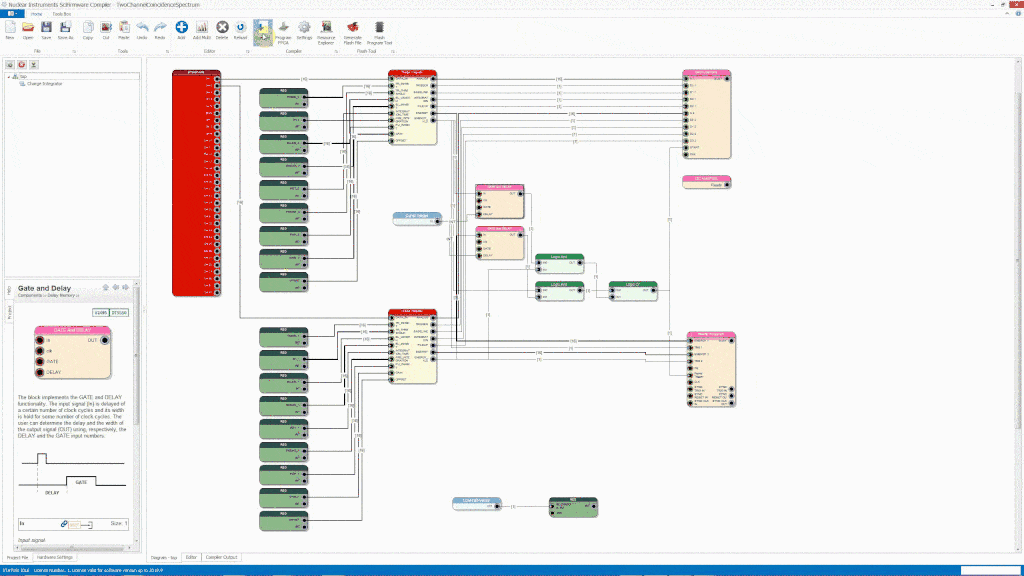This screenshot has height=576, width=1024.
Task: Redo the last action
Action: click(160, 30)
